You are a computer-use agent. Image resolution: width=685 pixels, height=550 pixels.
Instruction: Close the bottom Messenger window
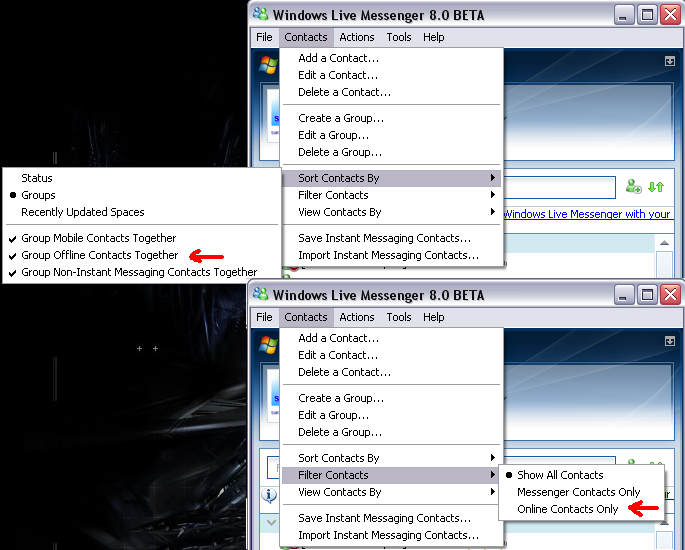(671, 295)
